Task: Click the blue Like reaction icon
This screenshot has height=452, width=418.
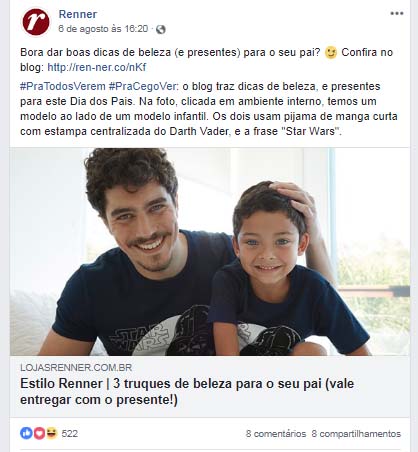Action: click(26, 433)
